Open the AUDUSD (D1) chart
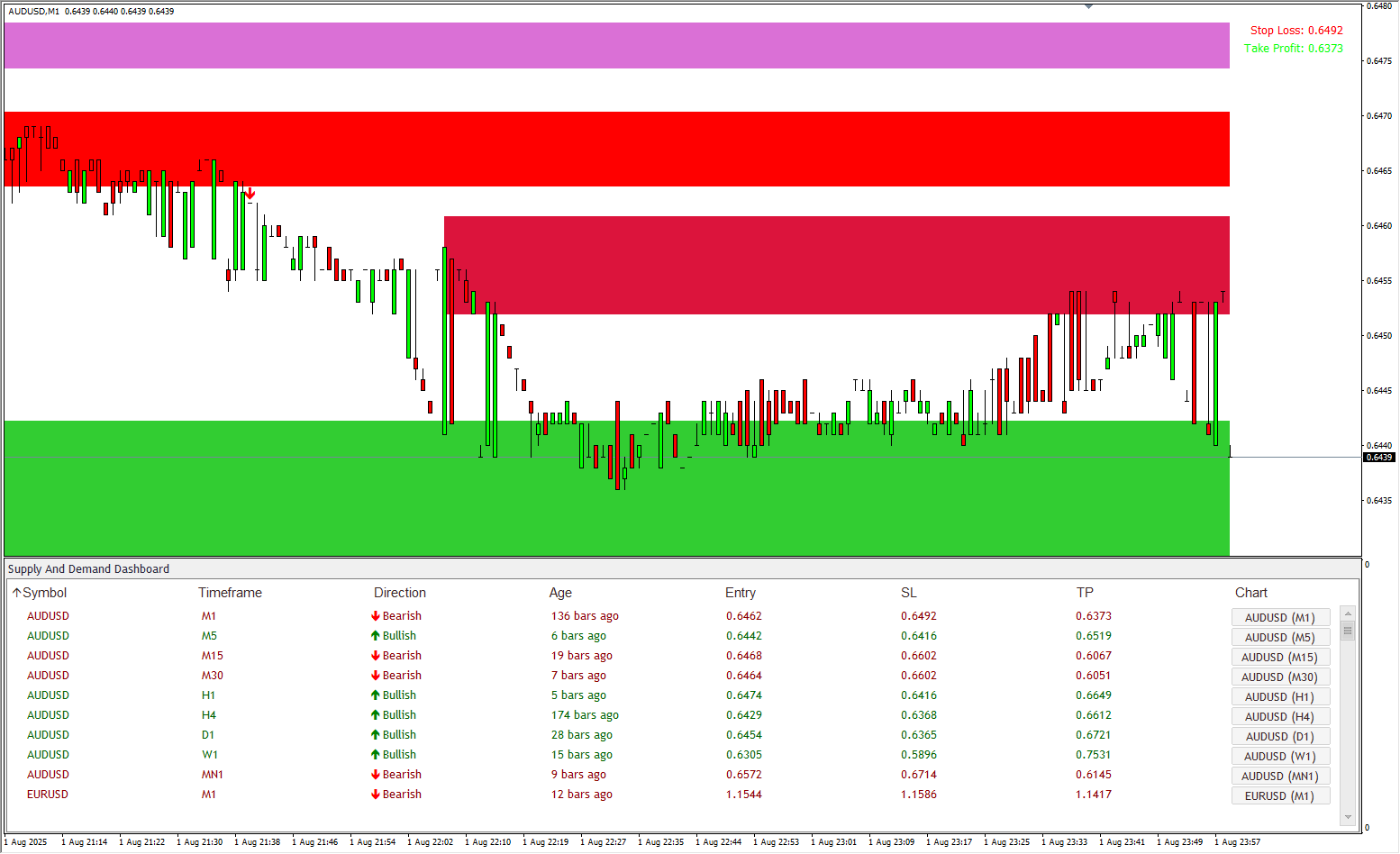 click(1279, 737)
